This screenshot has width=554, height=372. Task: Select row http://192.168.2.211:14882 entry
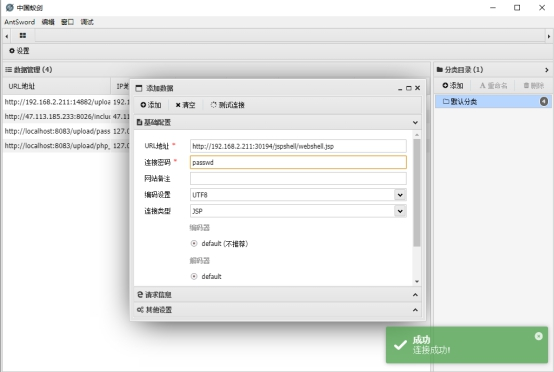point(66,102)
